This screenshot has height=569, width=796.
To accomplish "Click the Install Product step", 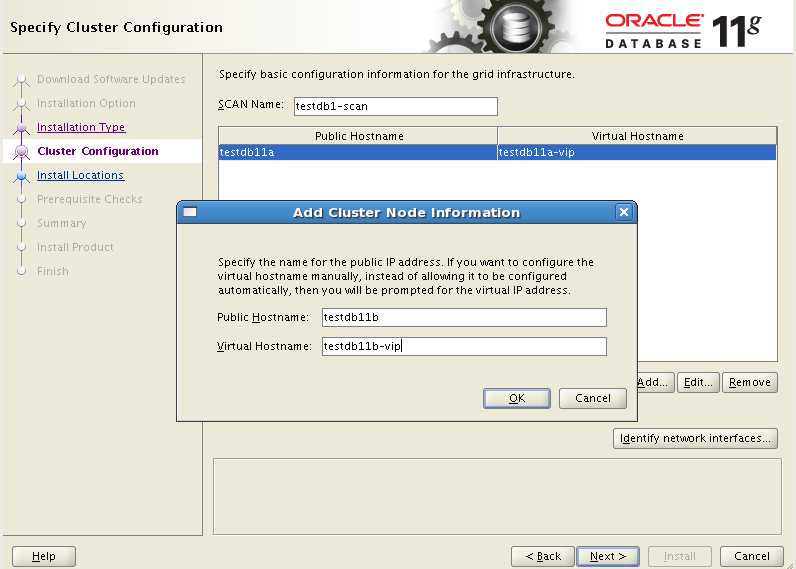I will (x=75, y=247).
